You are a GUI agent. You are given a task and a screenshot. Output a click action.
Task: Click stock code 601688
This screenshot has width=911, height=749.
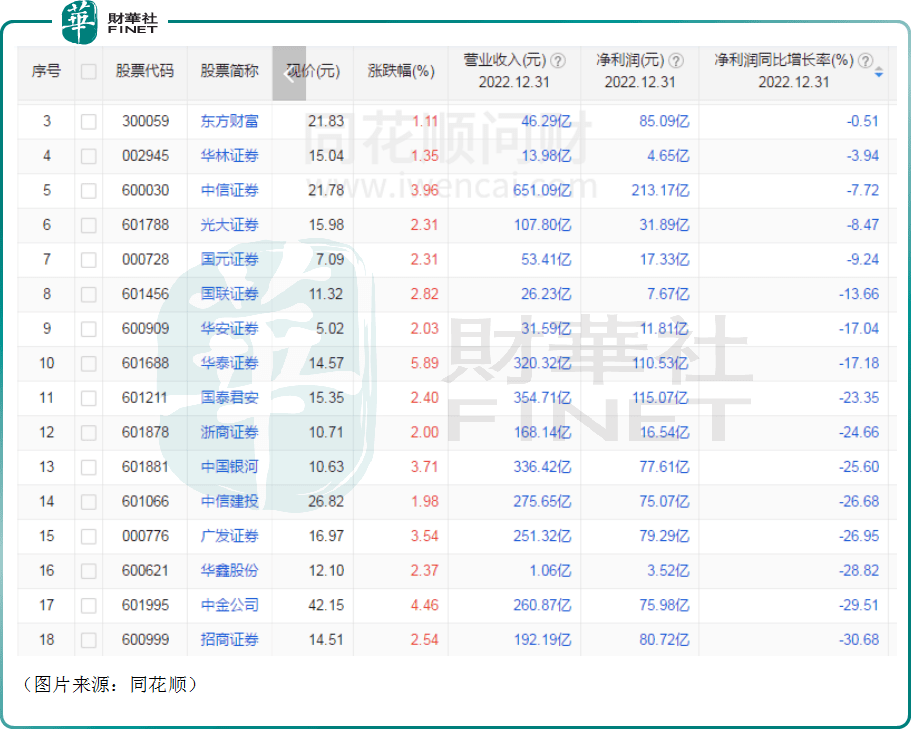(x=146, y=363)
